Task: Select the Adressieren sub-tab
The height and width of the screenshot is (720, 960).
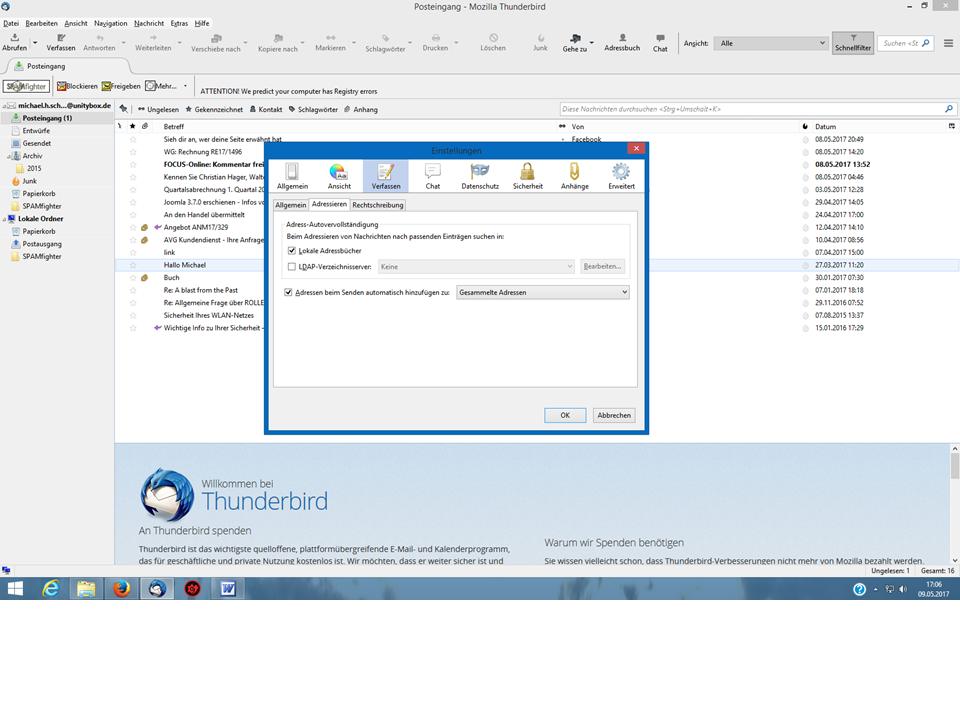Action: (x=329, y=204)
